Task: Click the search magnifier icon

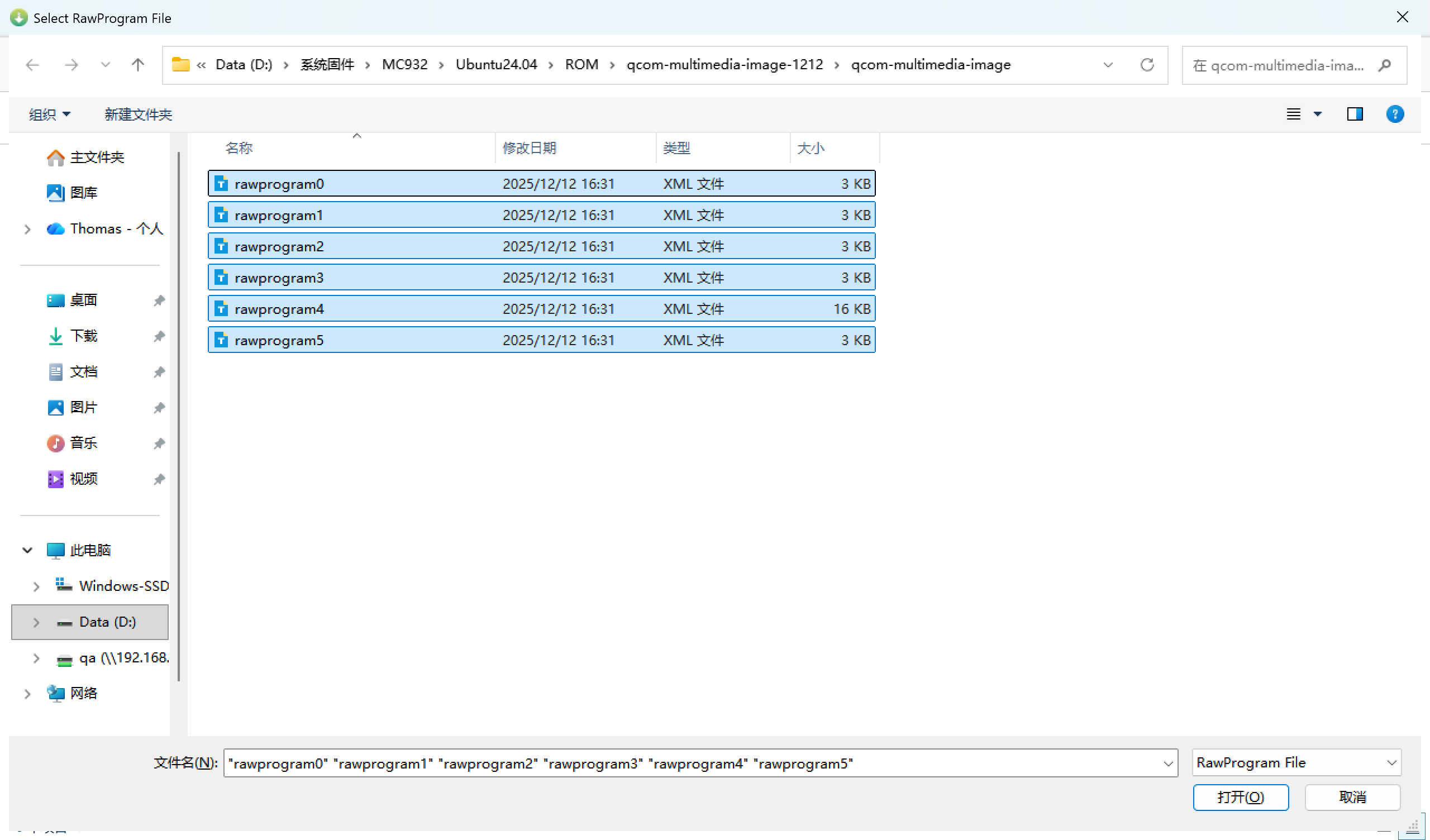Action: 1385,65
